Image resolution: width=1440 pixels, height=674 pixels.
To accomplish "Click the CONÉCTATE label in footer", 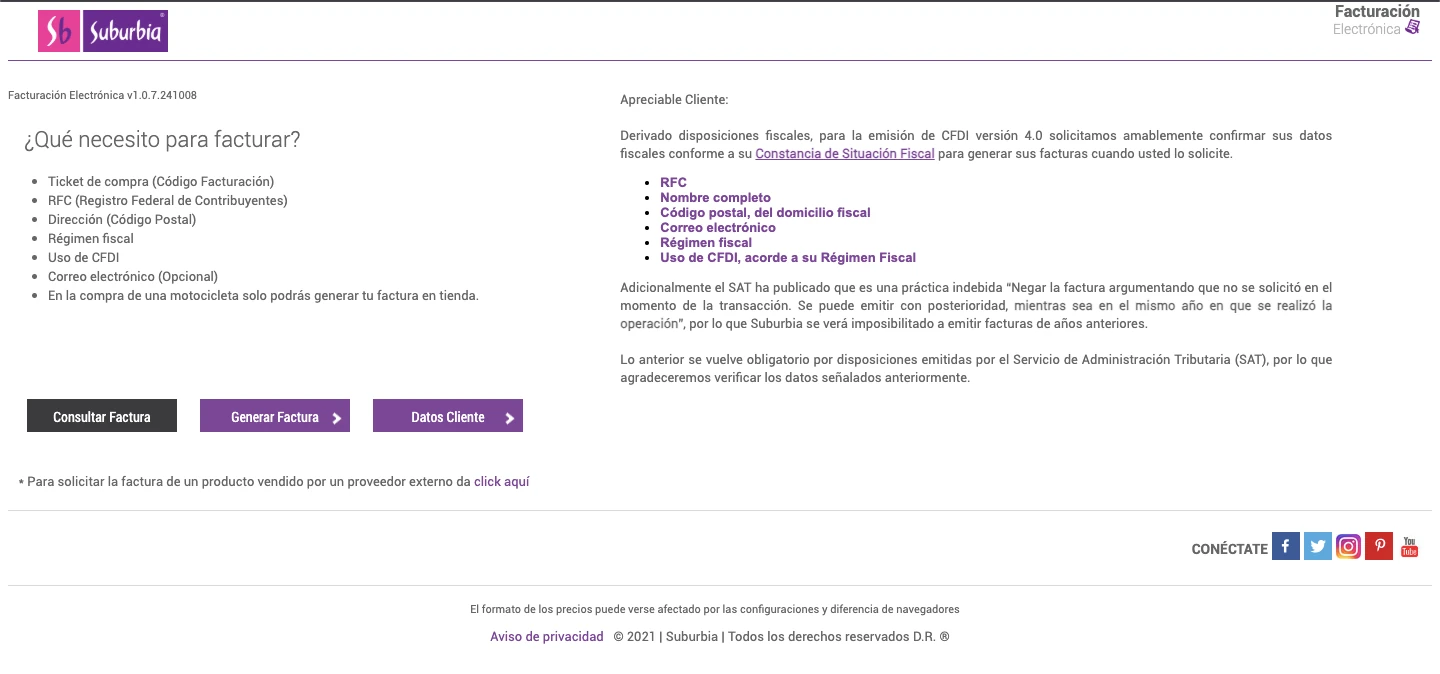I will (x=1229, y=549).
